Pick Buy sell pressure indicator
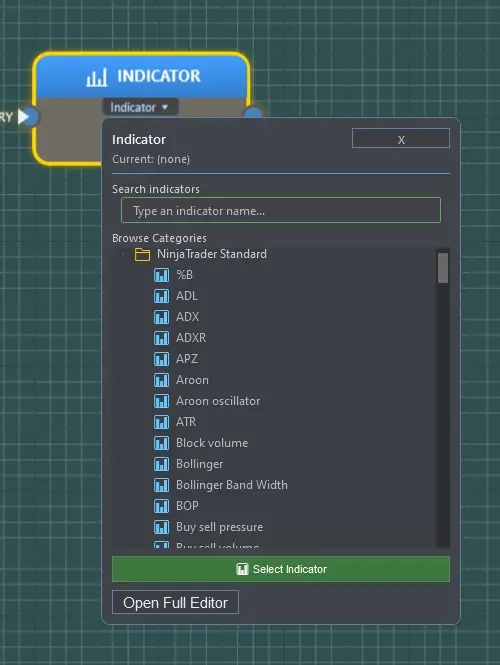Image resolution: width=500 pixels, height=665 pixels. coord(220,527)
